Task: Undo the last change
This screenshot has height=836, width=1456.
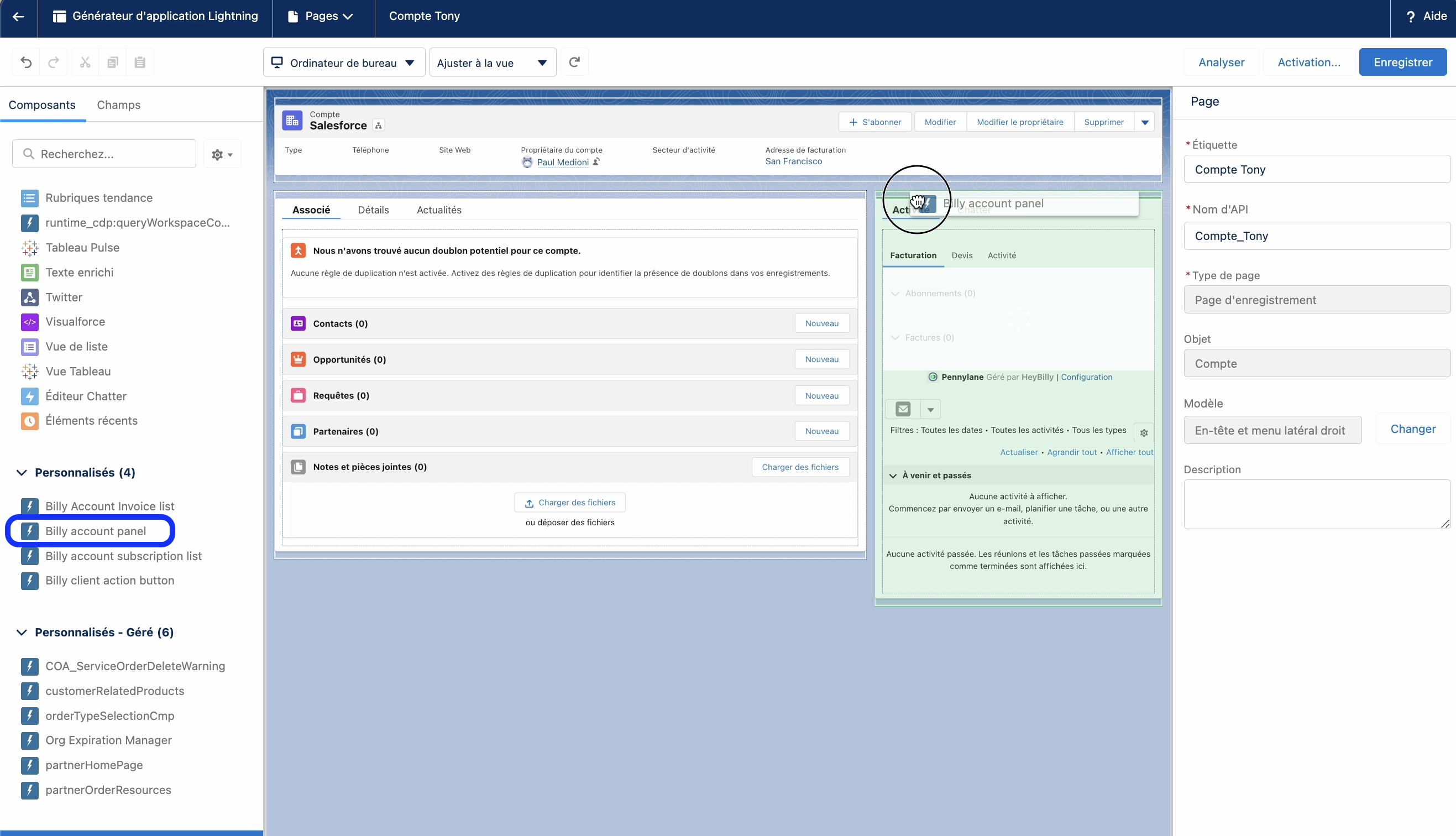Action: coord(26,62)
